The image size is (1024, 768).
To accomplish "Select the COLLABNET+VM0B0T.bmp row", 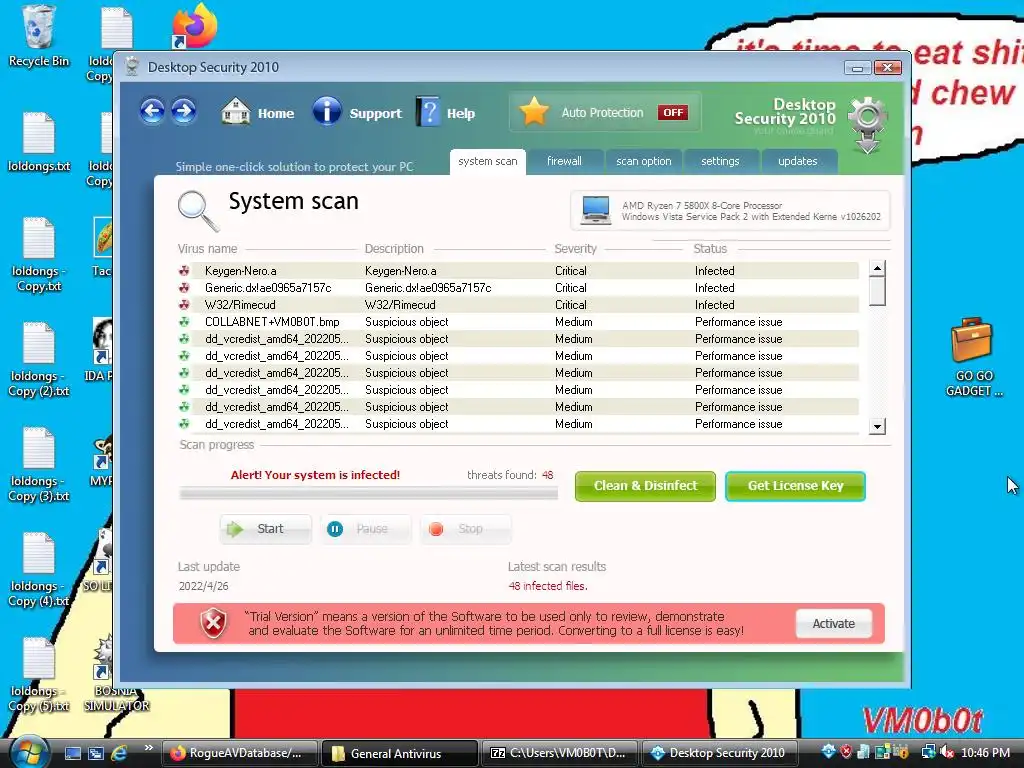I will coord(518,321).
